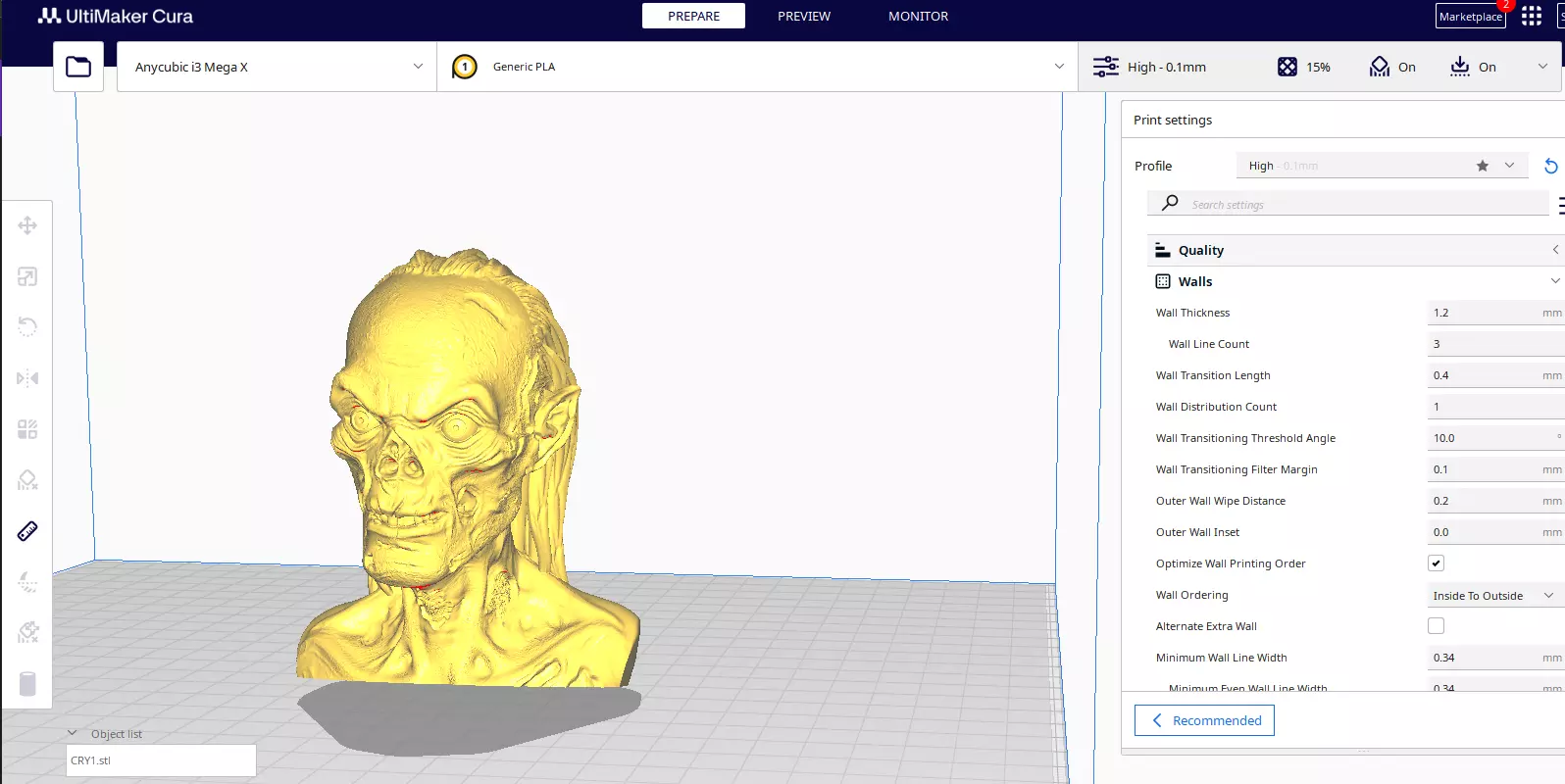The width and height of the screenshot is (1565, 784).
Task: Select the Move tool in left toolbar
Action: [x=27, y=225]
